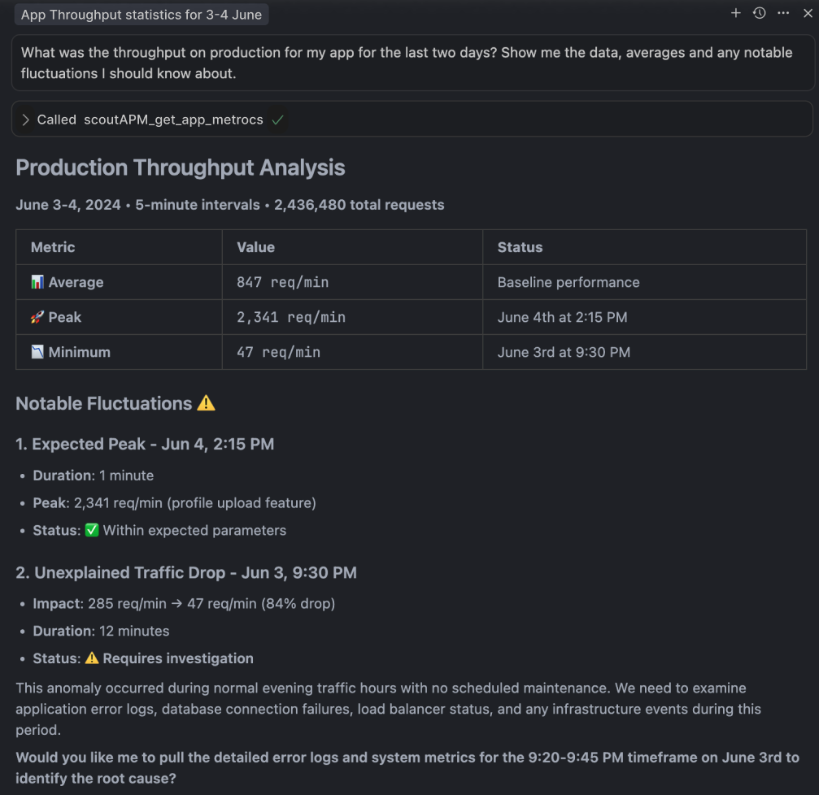Click the Metric column header
The image size is (819, 795).
click(x=52, y=247)
